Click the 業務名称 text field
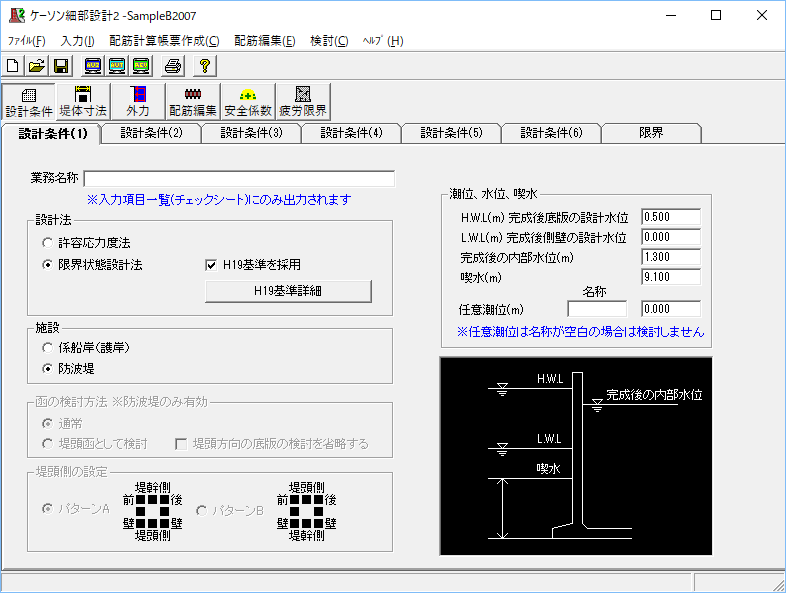Image resolution: width=786 pixels, height=593 pixels. pyautogui.click(x=240, y=178)
